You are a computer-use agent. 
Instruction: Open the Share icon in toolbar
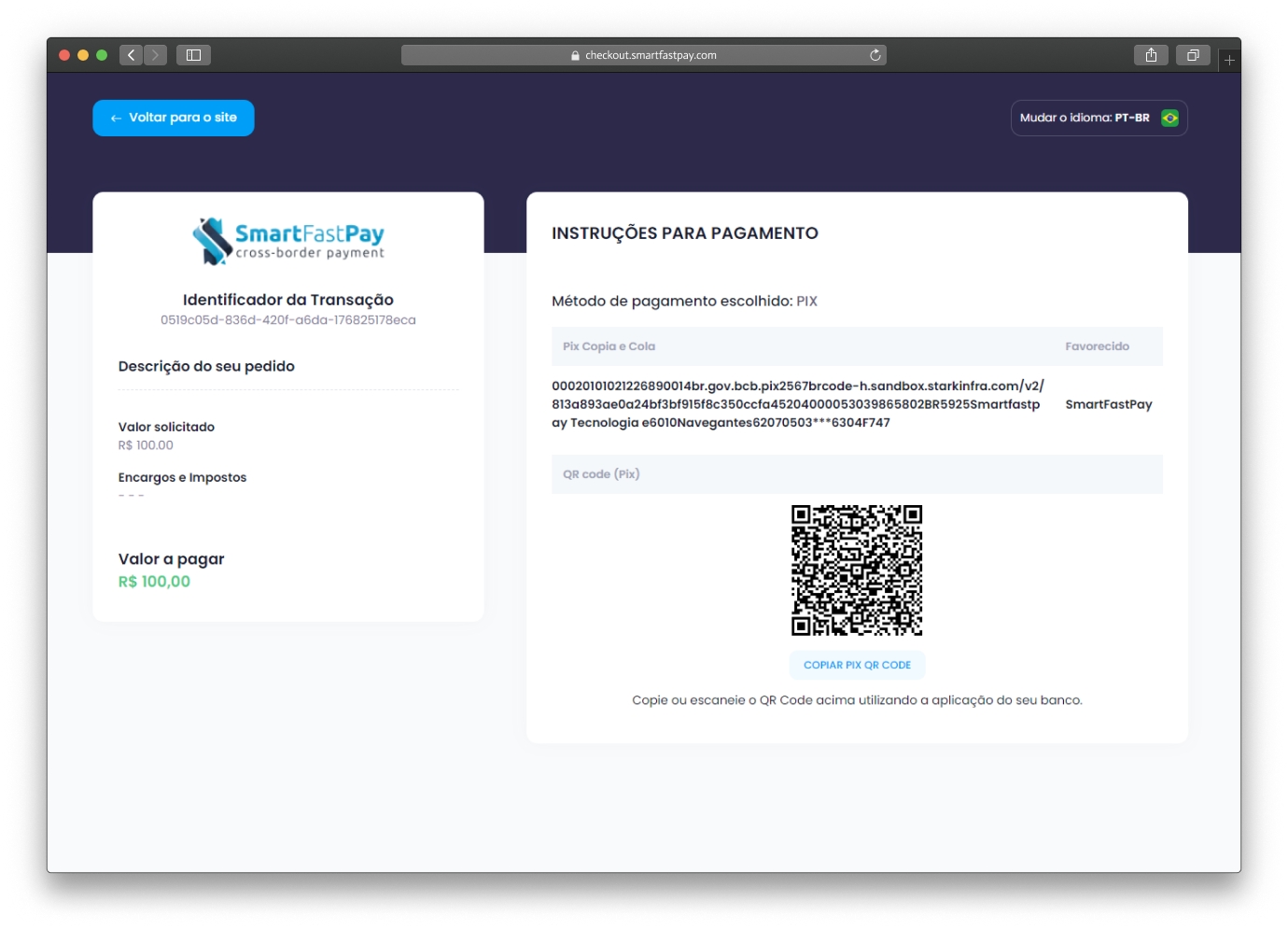click(x=1151, y=55)
